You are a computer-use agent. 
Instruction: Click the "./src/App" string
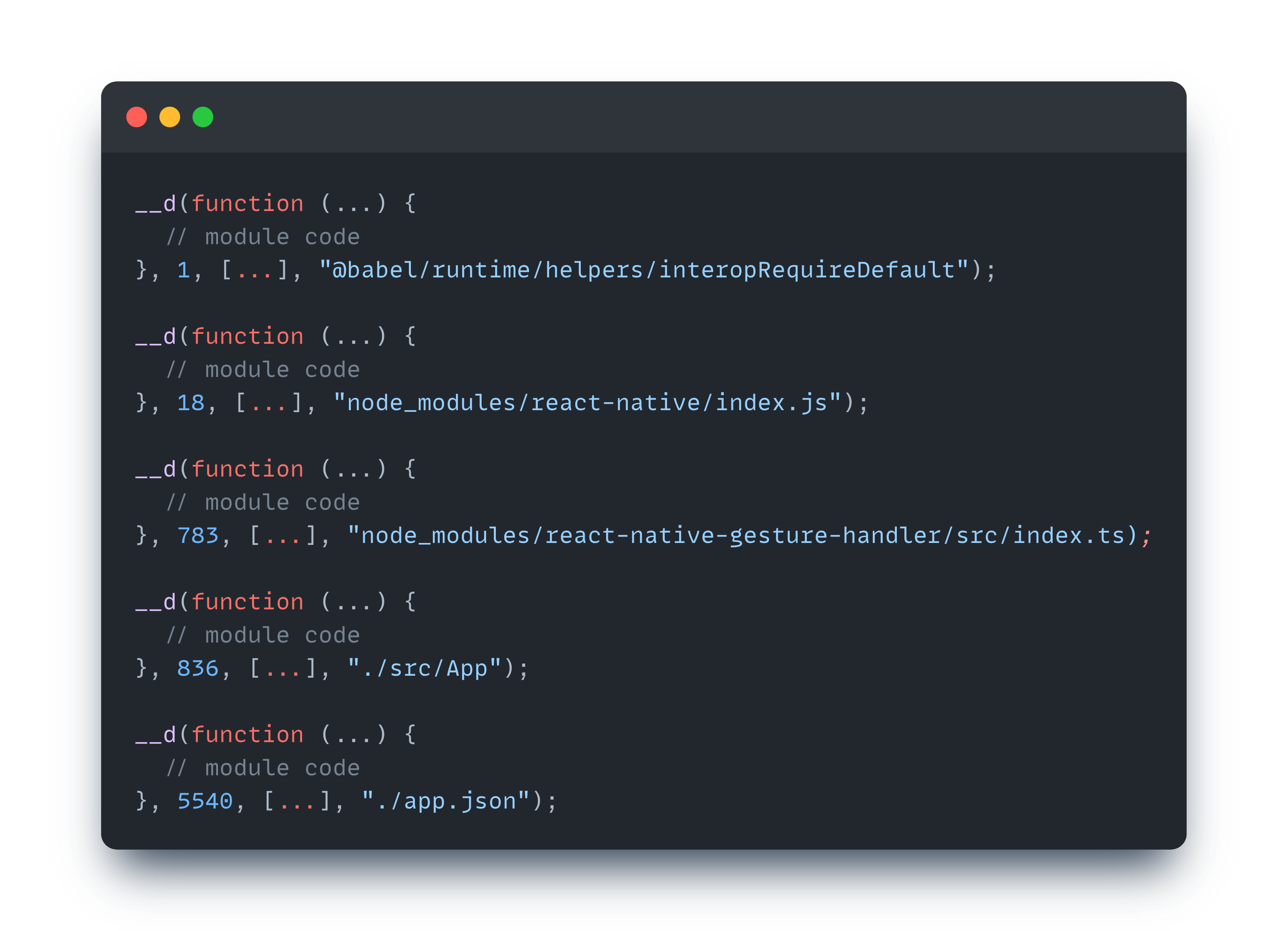click(424, 669)
